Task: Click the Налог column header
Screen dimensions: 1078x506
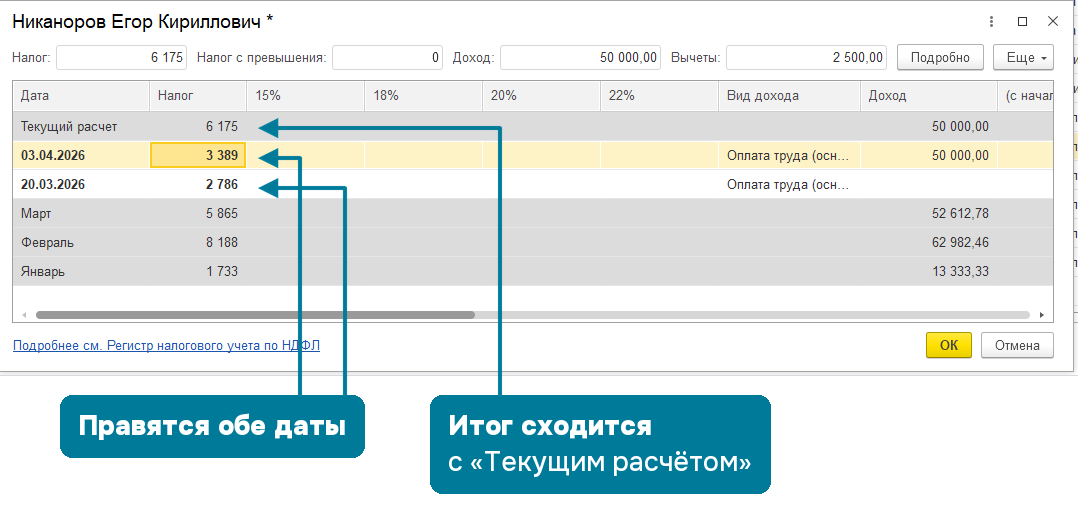Action: point(198,96)
